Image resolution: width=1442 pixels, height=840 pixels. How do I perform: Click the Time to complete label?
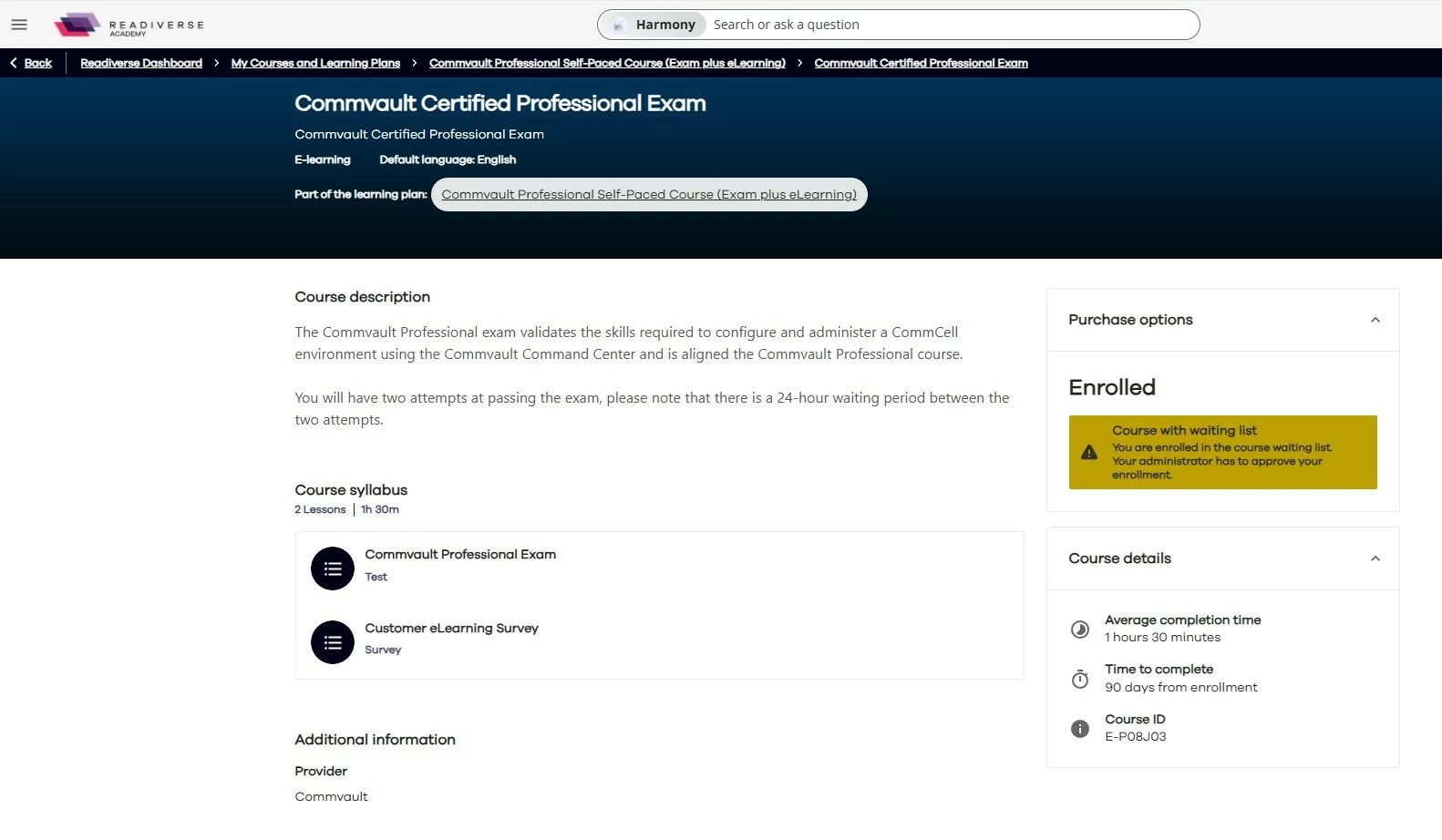[x=1159, y=669]
